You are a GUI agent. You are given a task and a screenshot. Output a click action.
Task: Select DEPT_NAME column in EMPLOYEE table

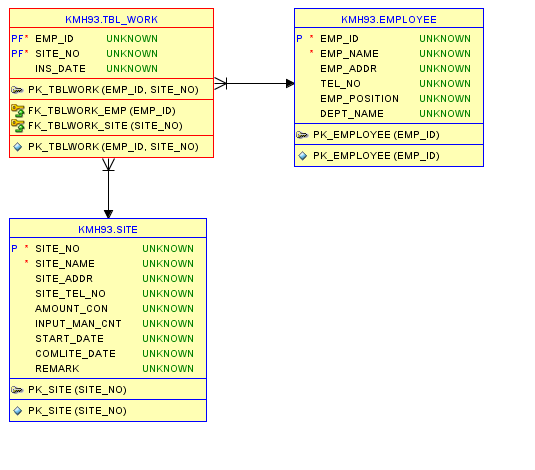click(352, 114)
